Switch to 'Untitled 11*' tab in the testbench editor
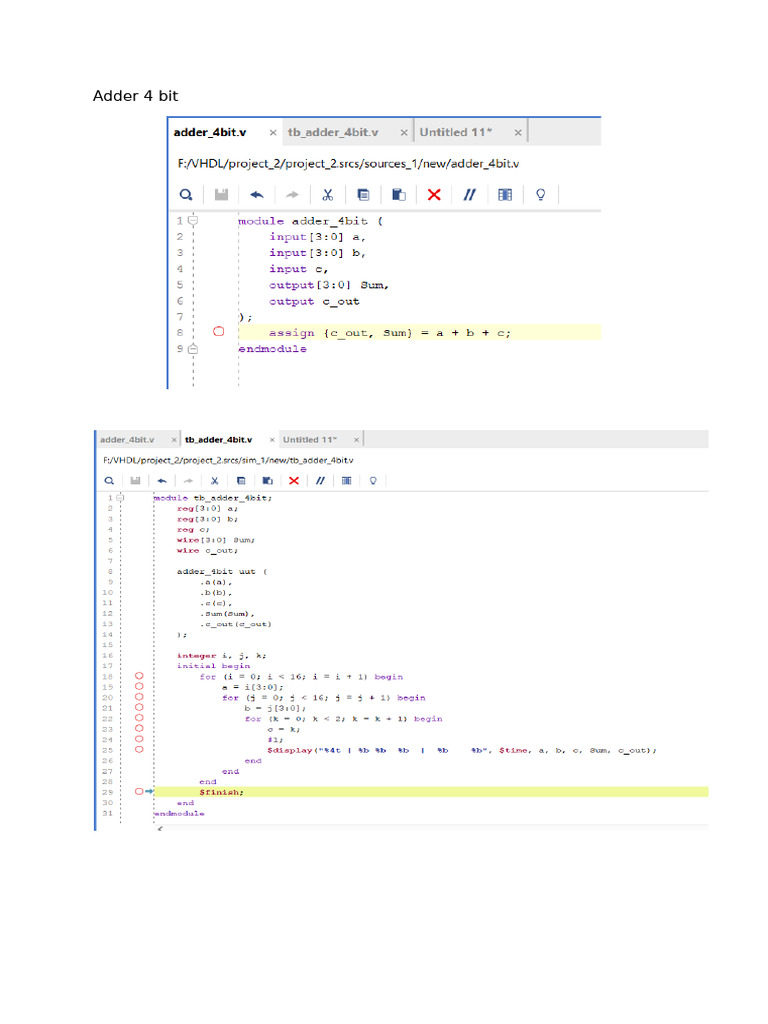 coord(310,440)
